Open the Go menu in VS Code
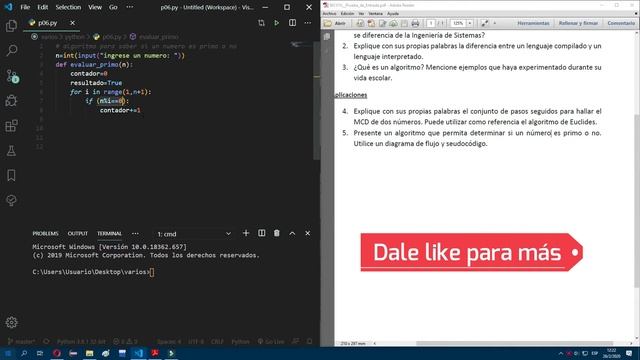The width and height of the screenshot is (640, 360). click(113, 7)
